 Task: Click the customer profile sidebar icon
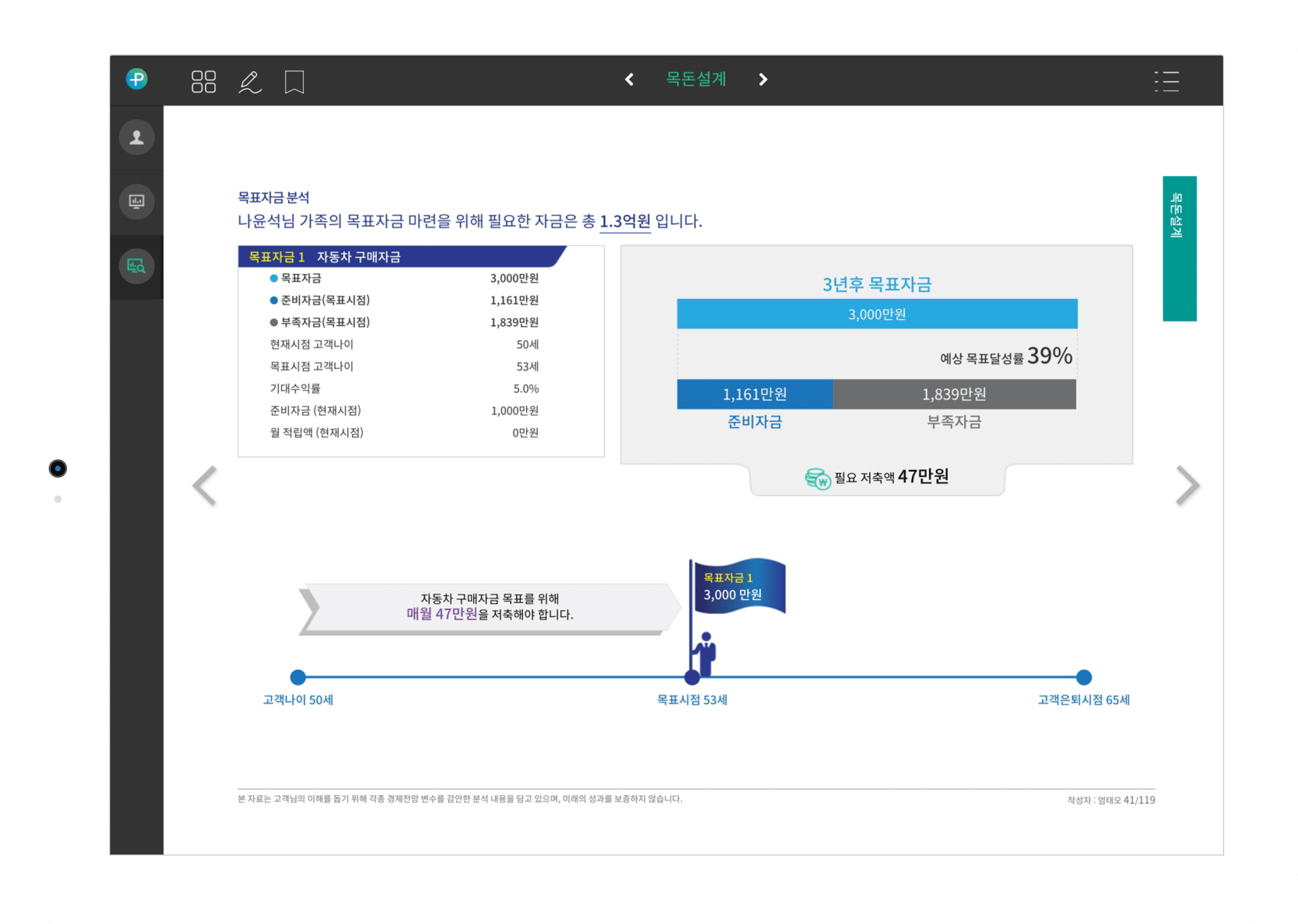pos(136,137)
